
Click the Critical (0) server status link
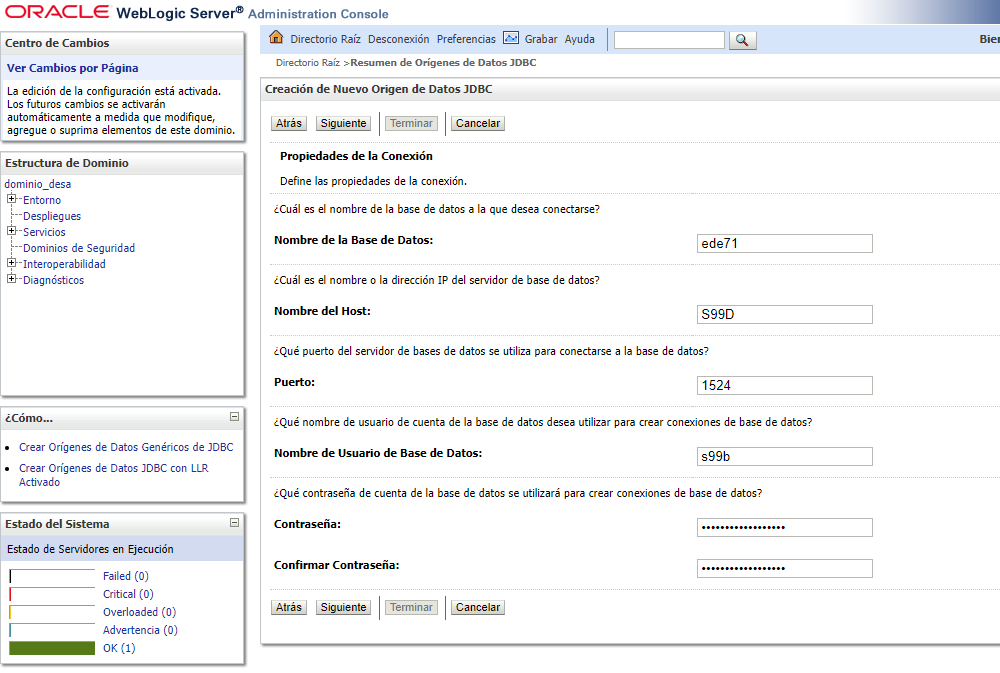tap(128, 593)
